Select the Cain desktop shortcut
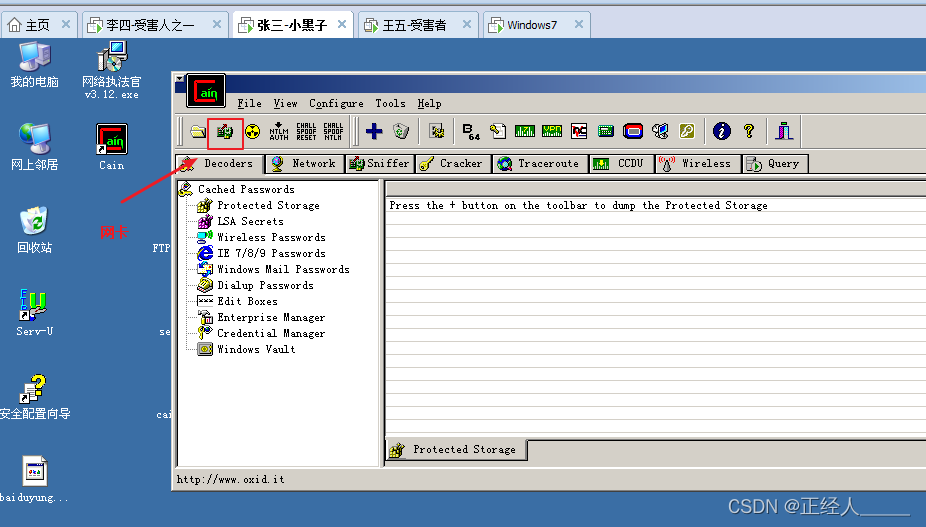 click(x=112, y=147)
